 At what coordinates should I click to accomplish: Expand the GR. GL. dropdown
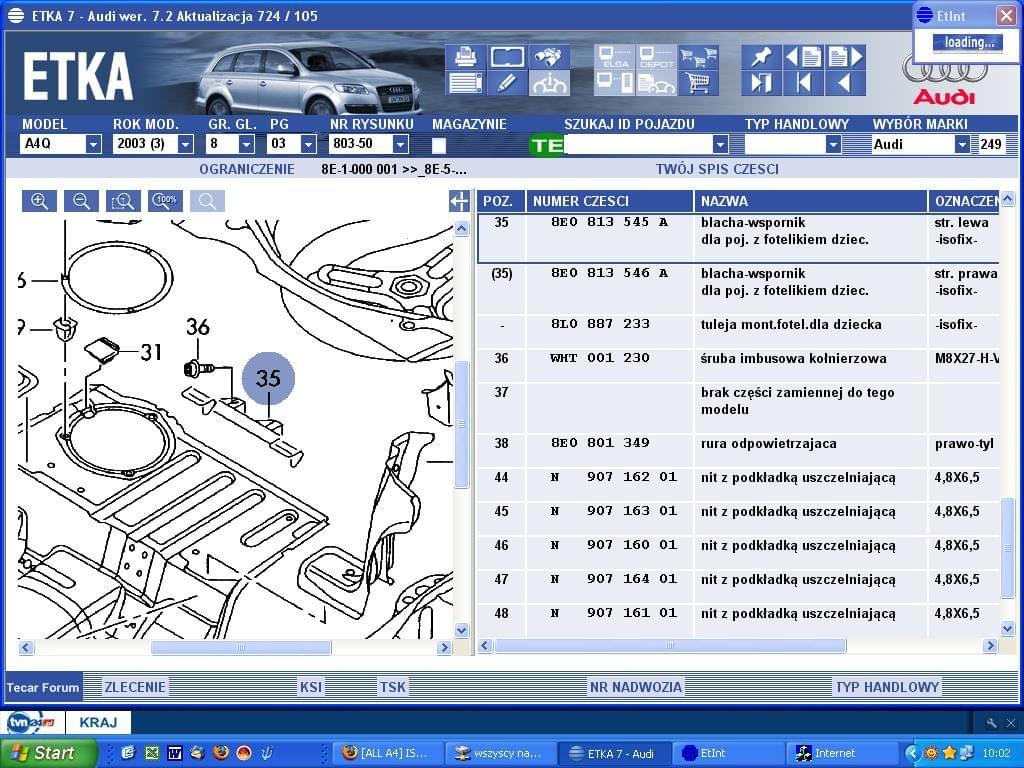point(246,144)
